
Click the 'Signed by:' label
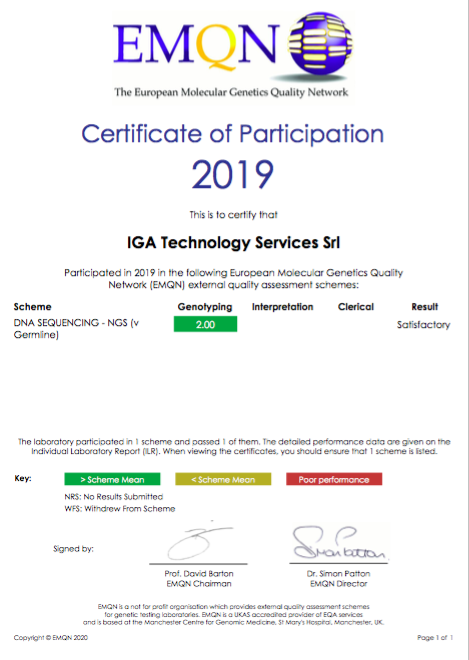click(73, 549)
